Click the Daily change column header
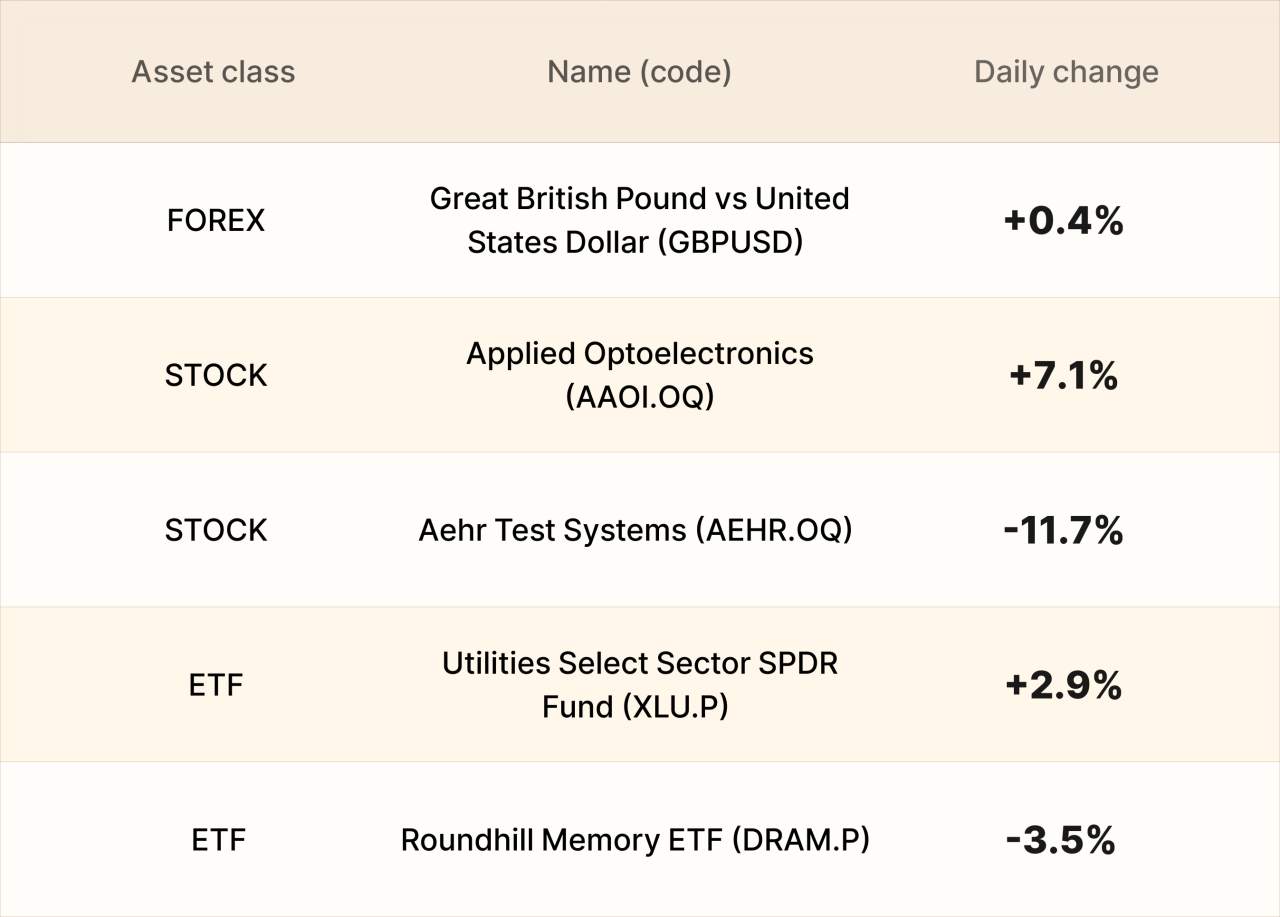Screen dimensions: 1280x917 [1066, 72]
